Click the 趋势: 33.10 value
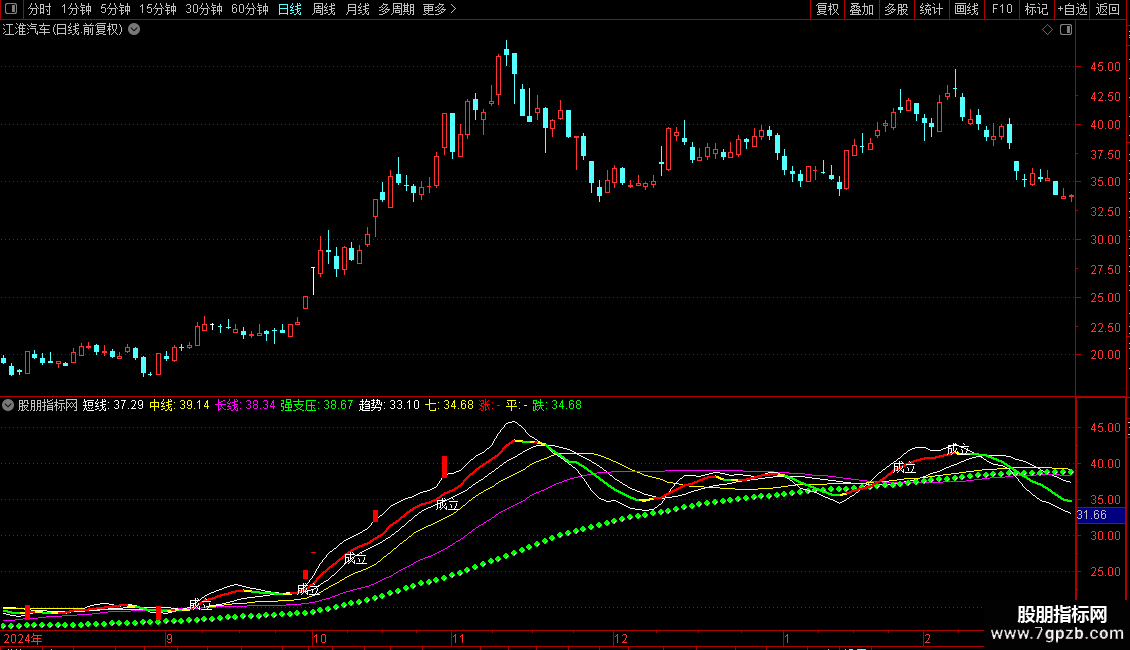The image size is (1130, 650). (x=389, y=405)
